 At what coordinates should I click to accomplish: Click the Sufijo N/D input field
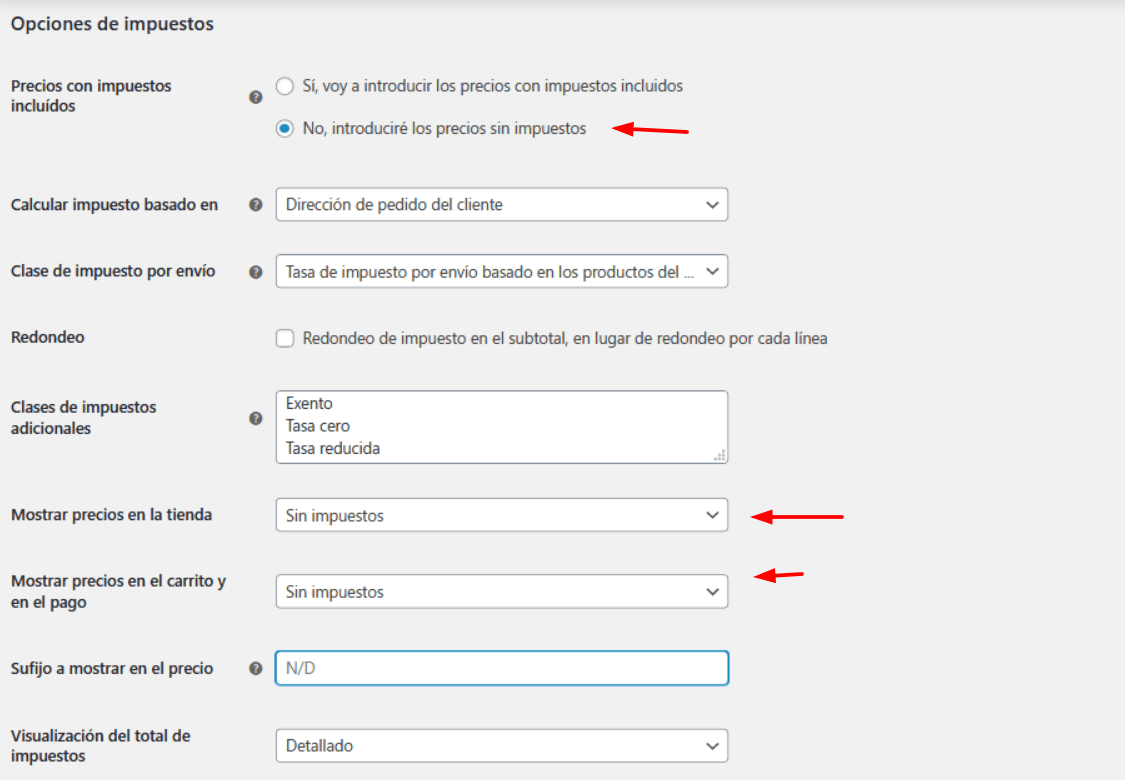[502, 668]
